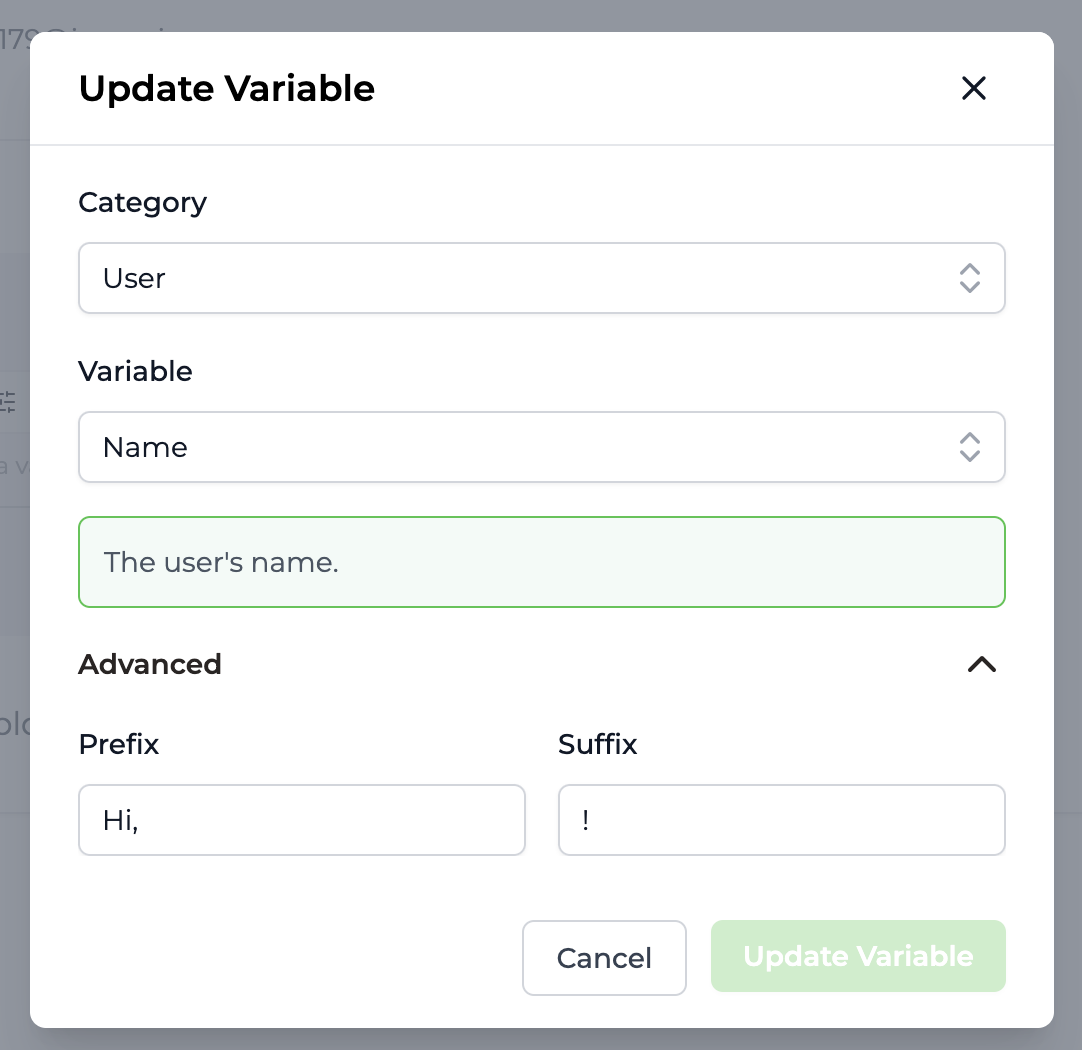Focus the Suffix field containing "!"
This screenshot has width=1082, height=1050.
tap(781, 820)
